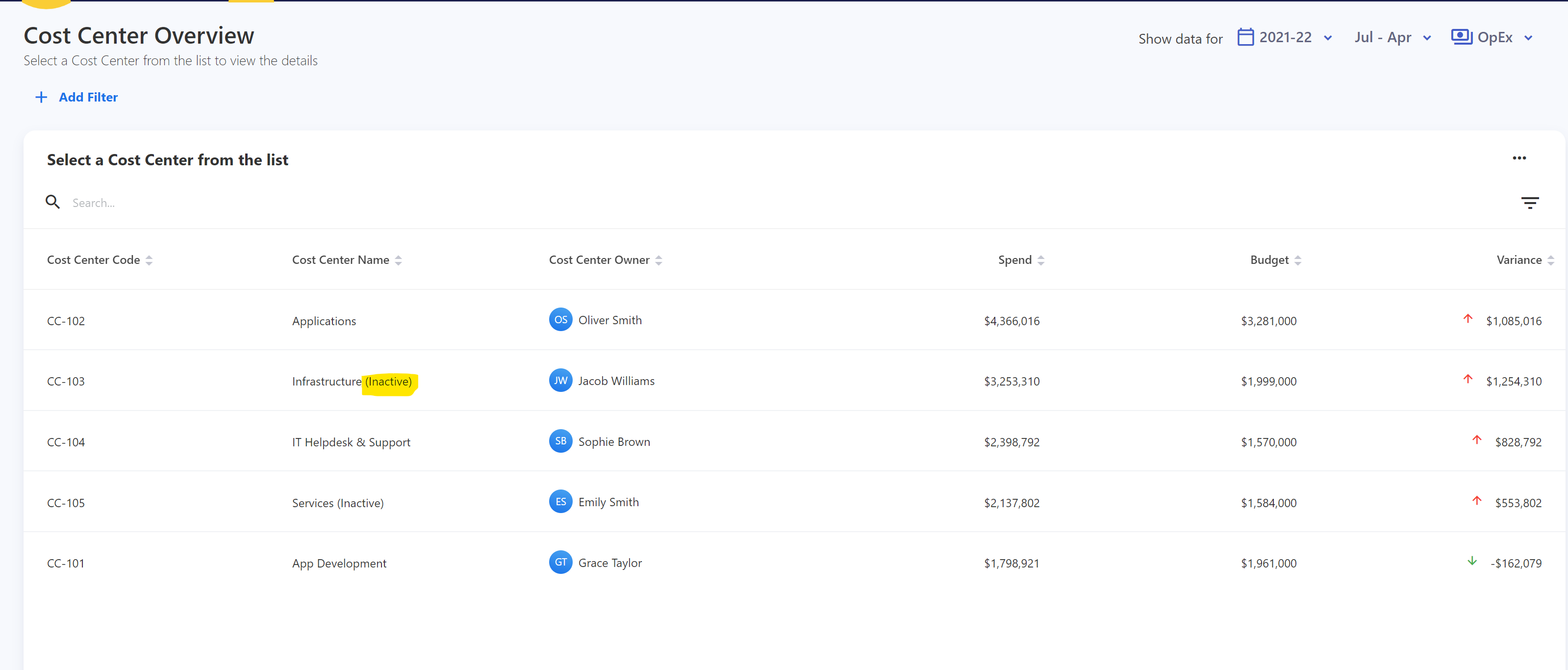Viewport: 1568px width, 670px height.
Task: Sort by Variance column arrows
Action: 1550,260
